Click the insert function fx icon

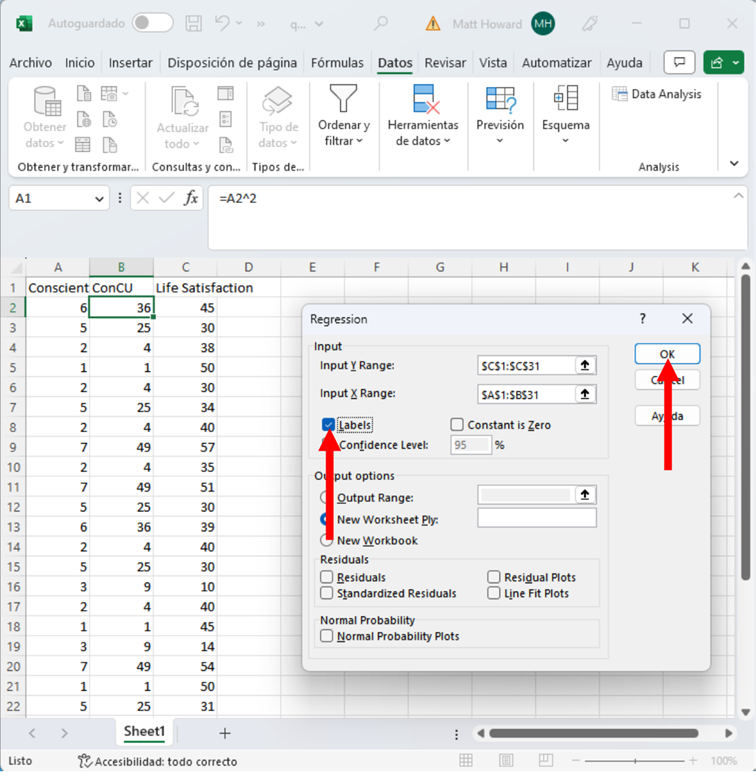(x=191, y=198)
